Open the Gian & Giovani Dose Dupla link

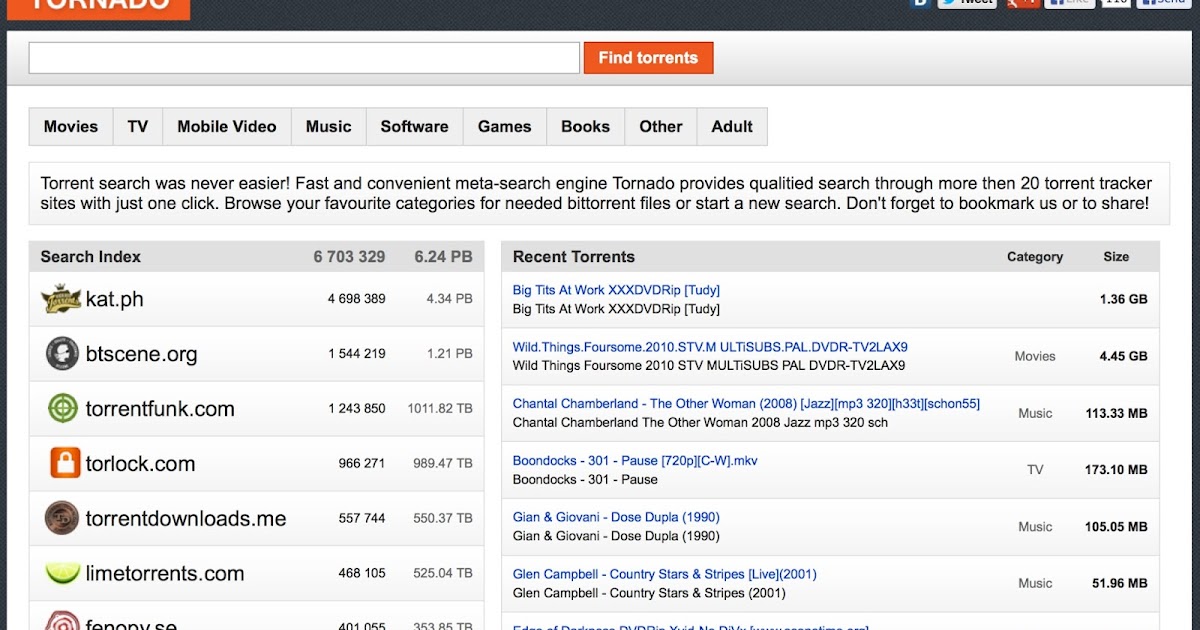[x=616, y=517]
